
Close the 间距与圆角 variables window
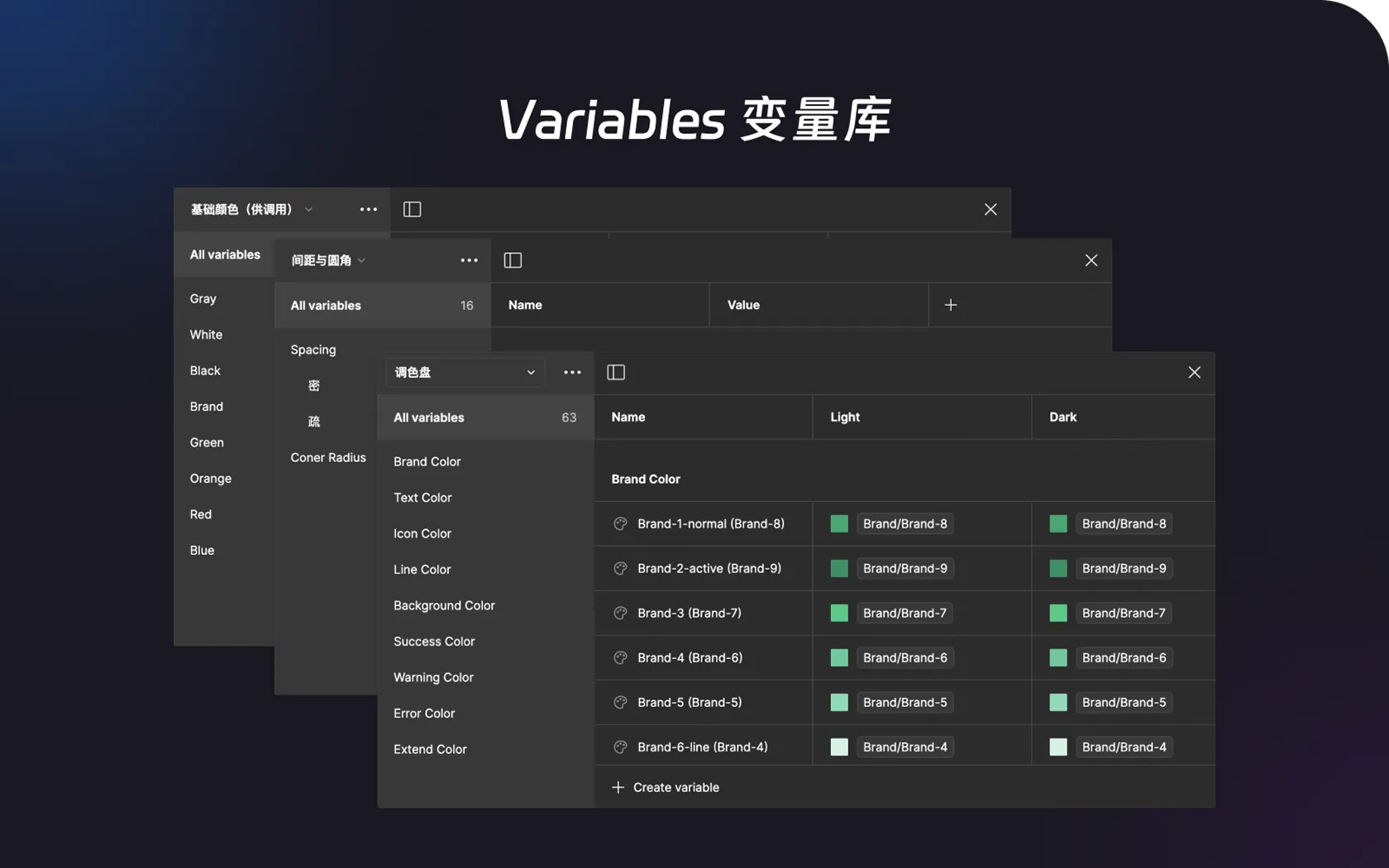pyautogui.click(x=1091, y=260)
